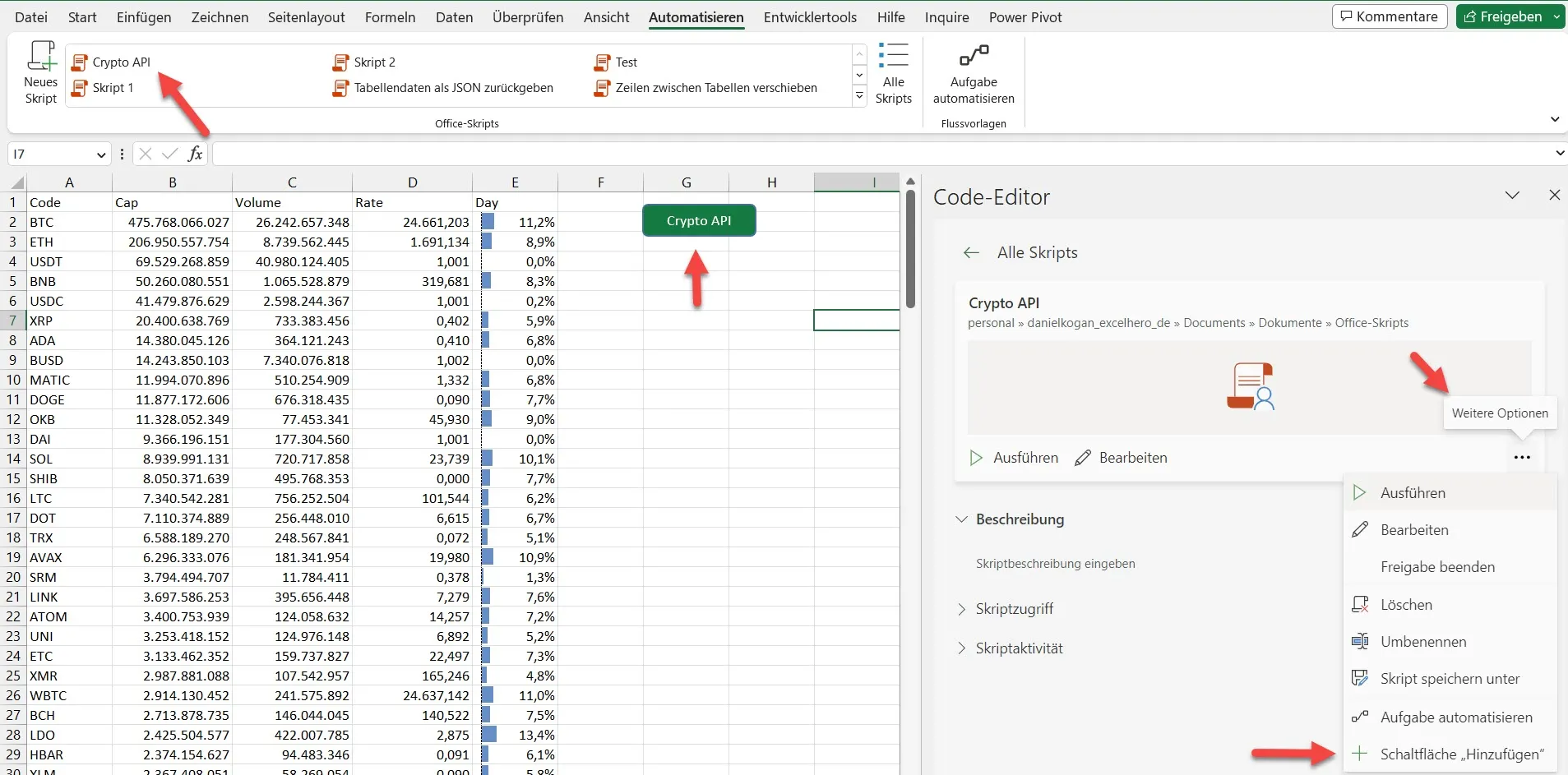The width and height of the screenshot is (1568, 775).
Task: Click the back arrow beside Alle Skripts
Action: coord(971,253)
